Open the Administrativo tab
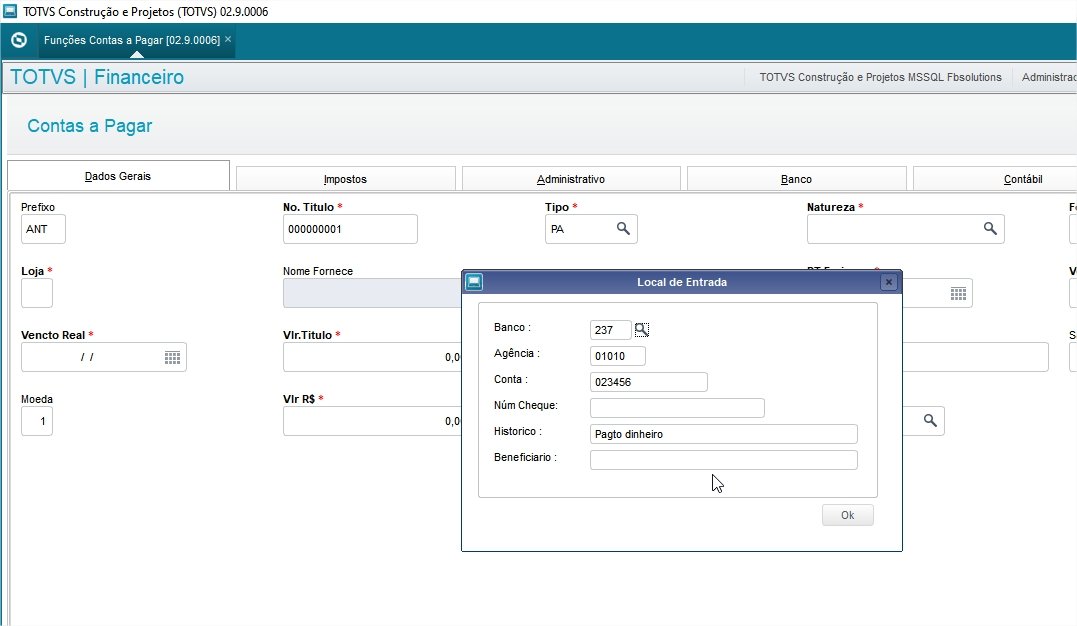 pos(571,179)
